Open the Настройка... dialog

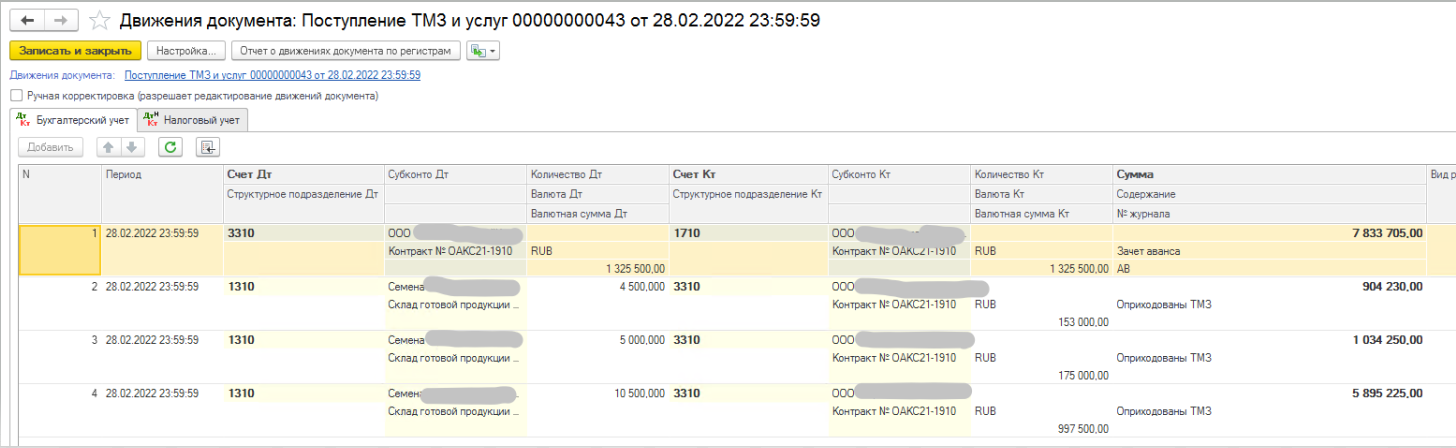tap(185, 50)
